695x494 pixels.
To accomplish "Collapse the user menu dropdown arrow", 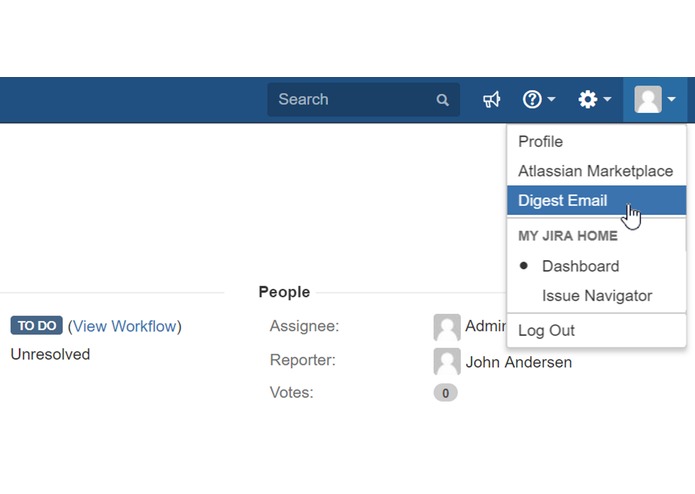I will 672,99.
